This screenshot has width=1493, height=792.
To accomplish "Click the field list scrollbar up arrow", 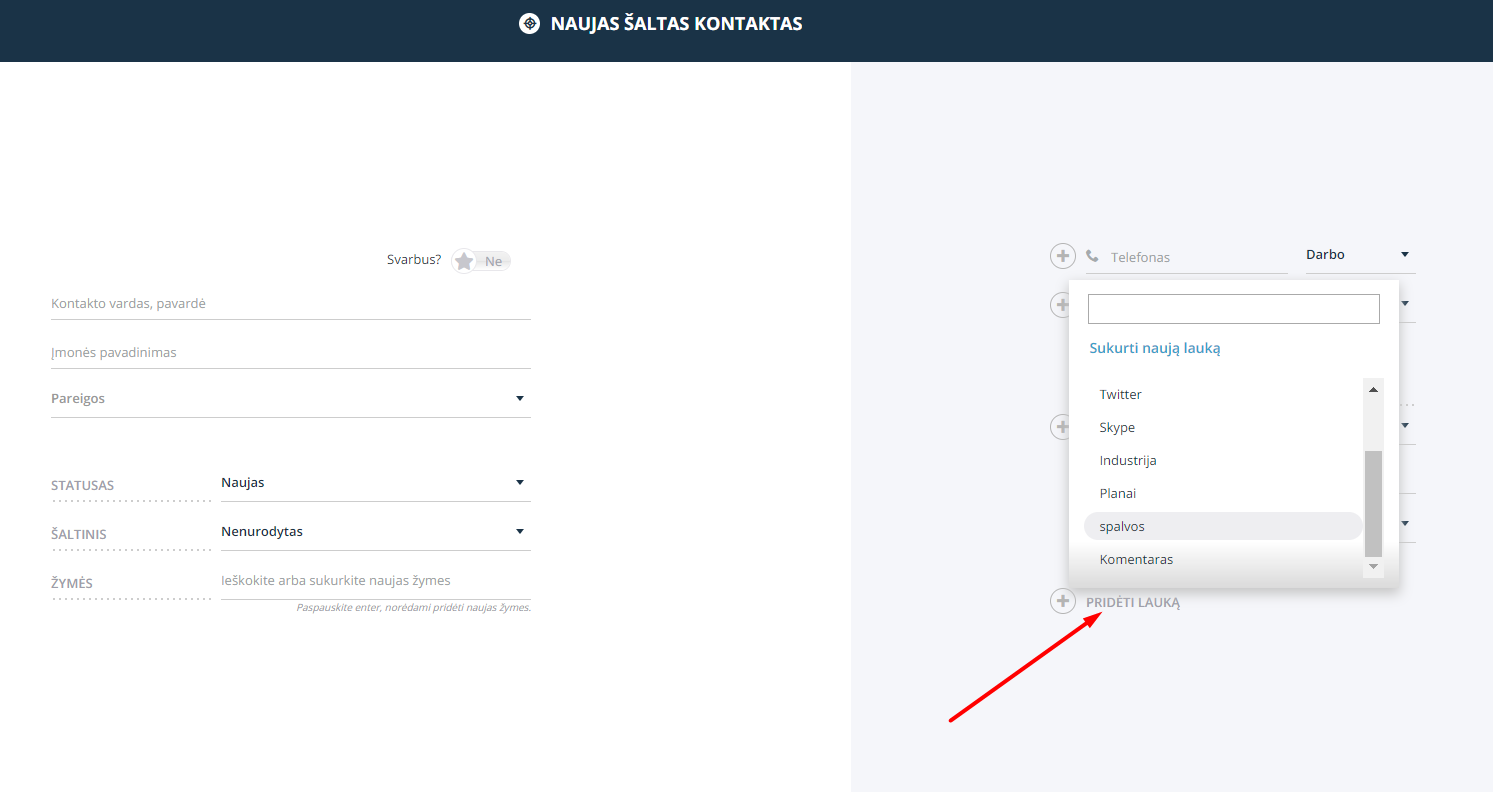I will click(1374, 389).
